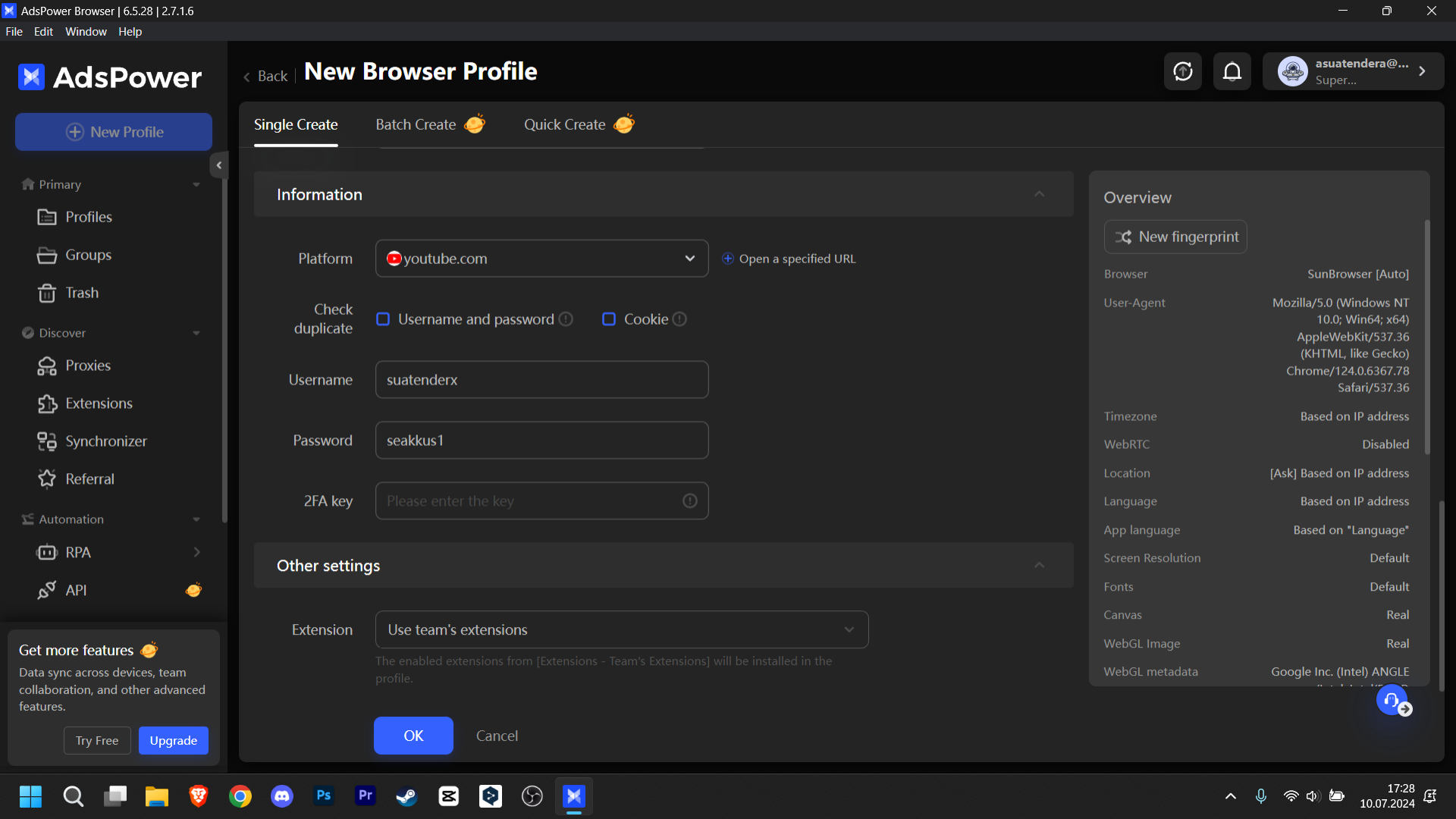
Task: Collapse the sidebar with the arrow handle
Action: click(218, 165)
